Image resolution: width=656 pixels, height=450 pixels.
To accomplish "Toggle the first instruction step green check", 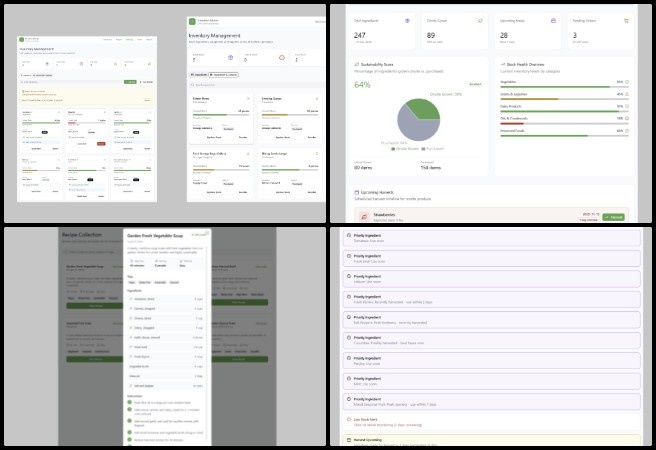I will 131,401.
